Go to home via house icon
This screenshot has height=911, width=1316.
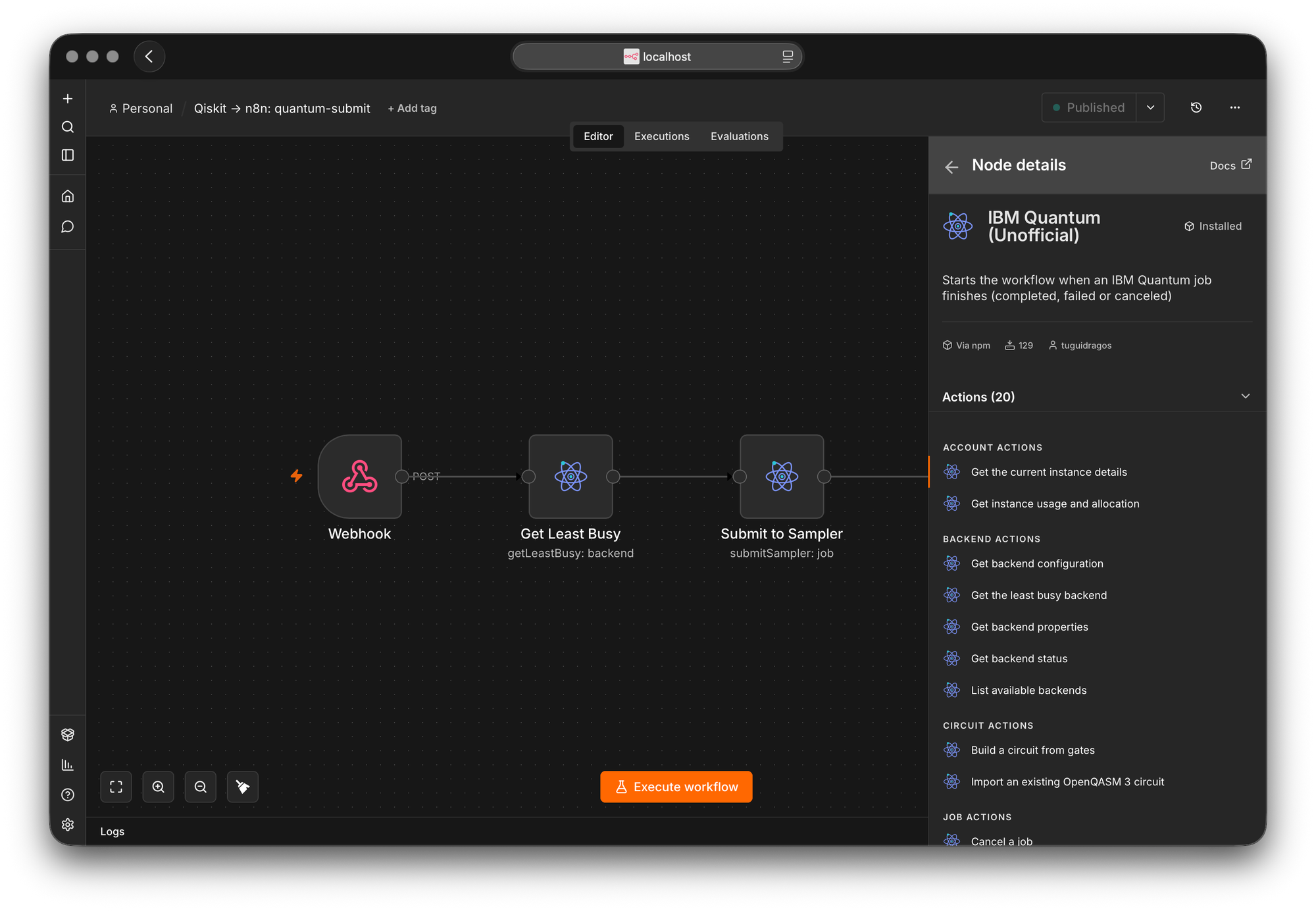pyautogui.click(x=68, y=196)
